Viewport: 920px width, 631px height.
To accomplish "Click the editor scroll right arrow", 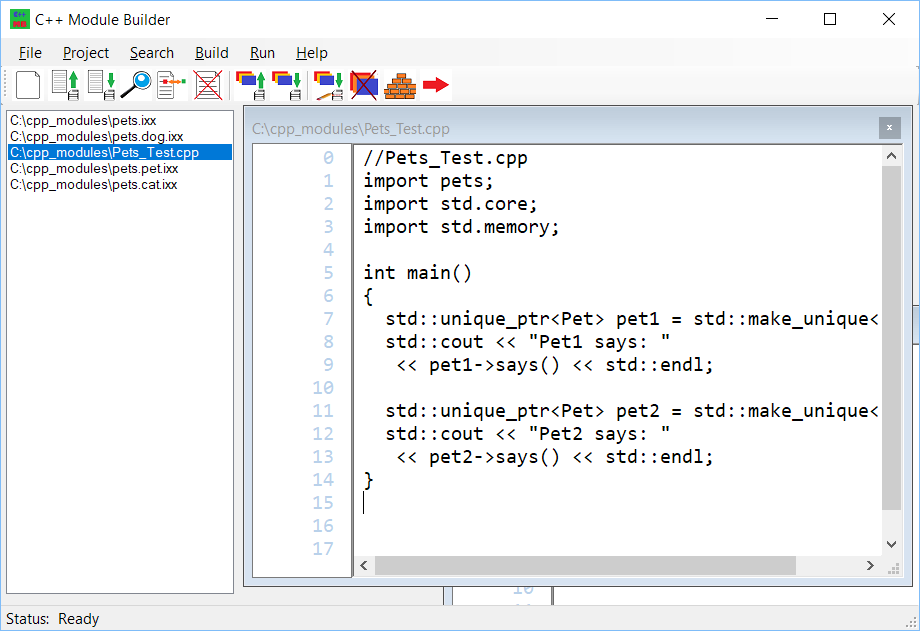I will 870,565.
